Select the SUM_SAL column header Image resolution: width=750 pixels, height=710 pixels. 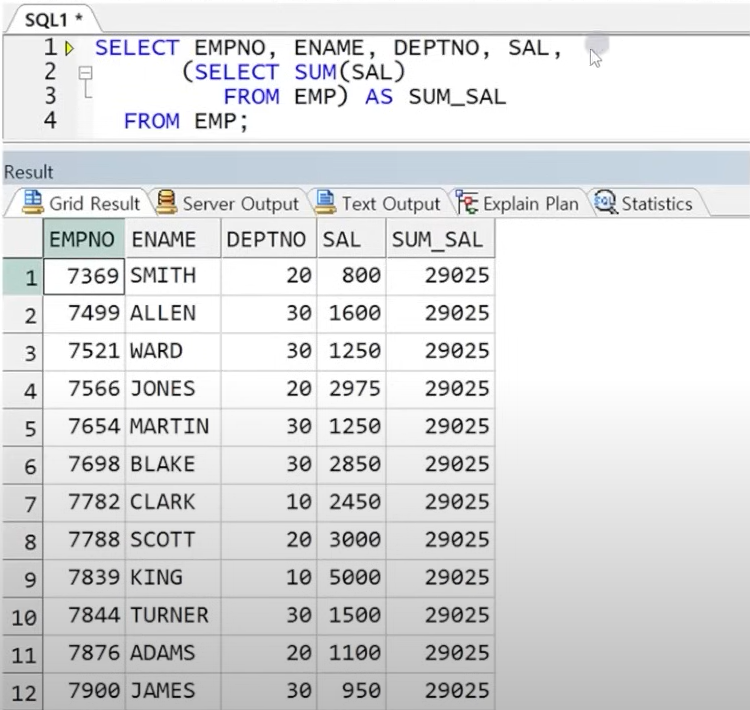[441, 238]
